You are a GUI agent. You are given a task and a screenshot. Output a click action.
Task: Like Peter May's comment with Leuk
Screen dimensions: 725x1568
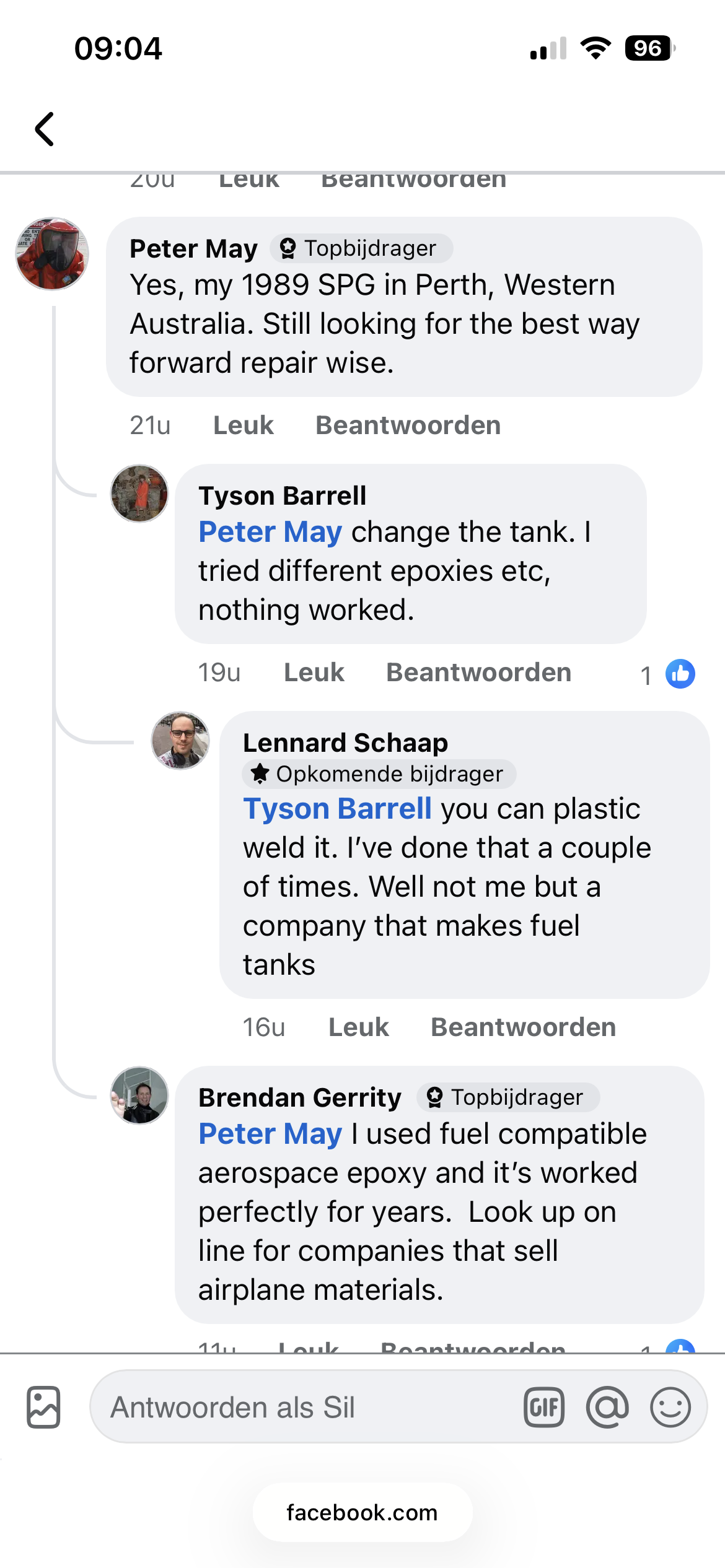point(243,425)
